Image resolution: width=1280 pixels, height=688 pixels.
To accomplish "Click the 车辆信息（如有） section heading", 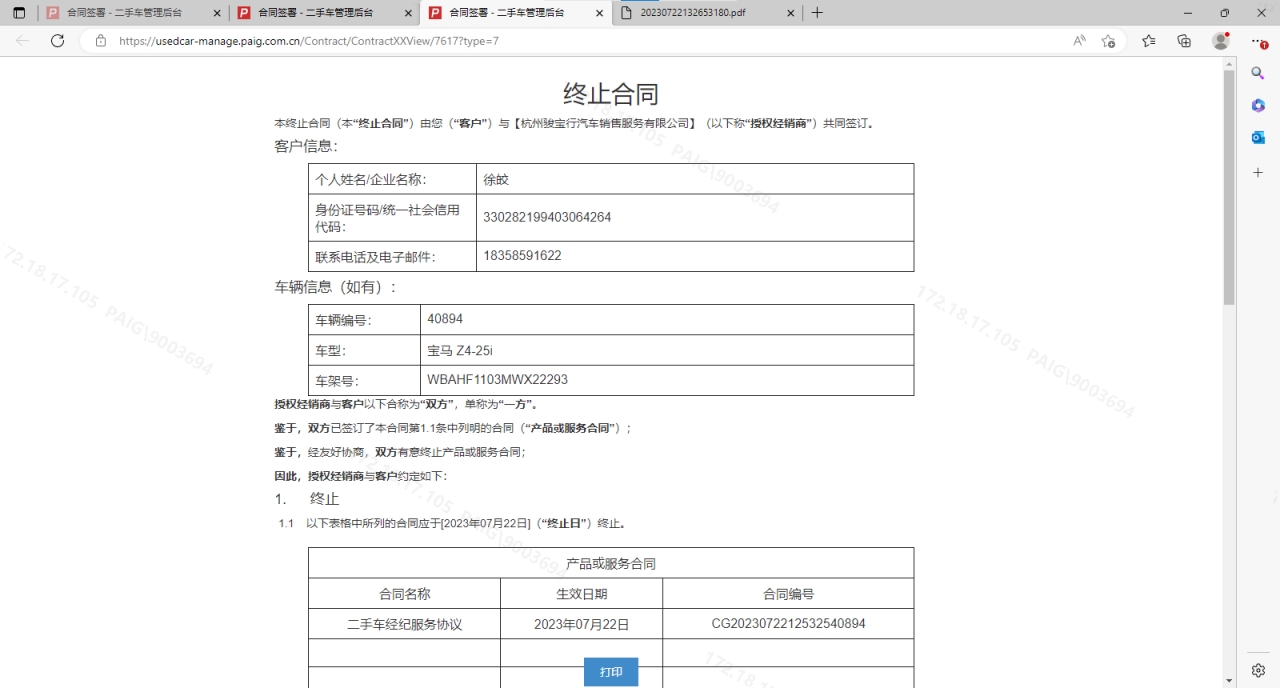I will pyautogui.click(x=336, y=287).
